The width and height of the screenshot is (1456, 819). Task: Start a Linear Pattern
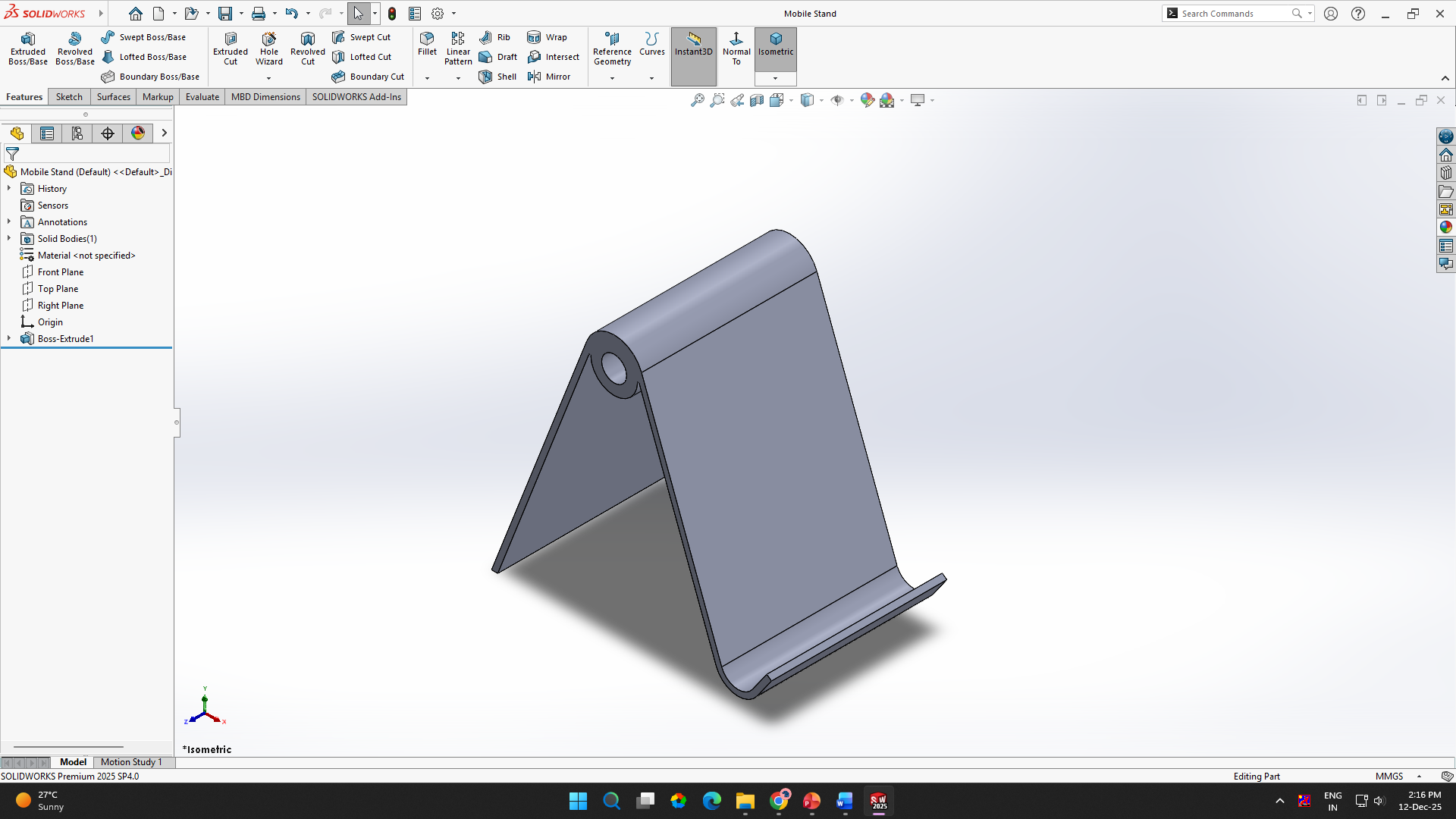[x=458, y=49]
